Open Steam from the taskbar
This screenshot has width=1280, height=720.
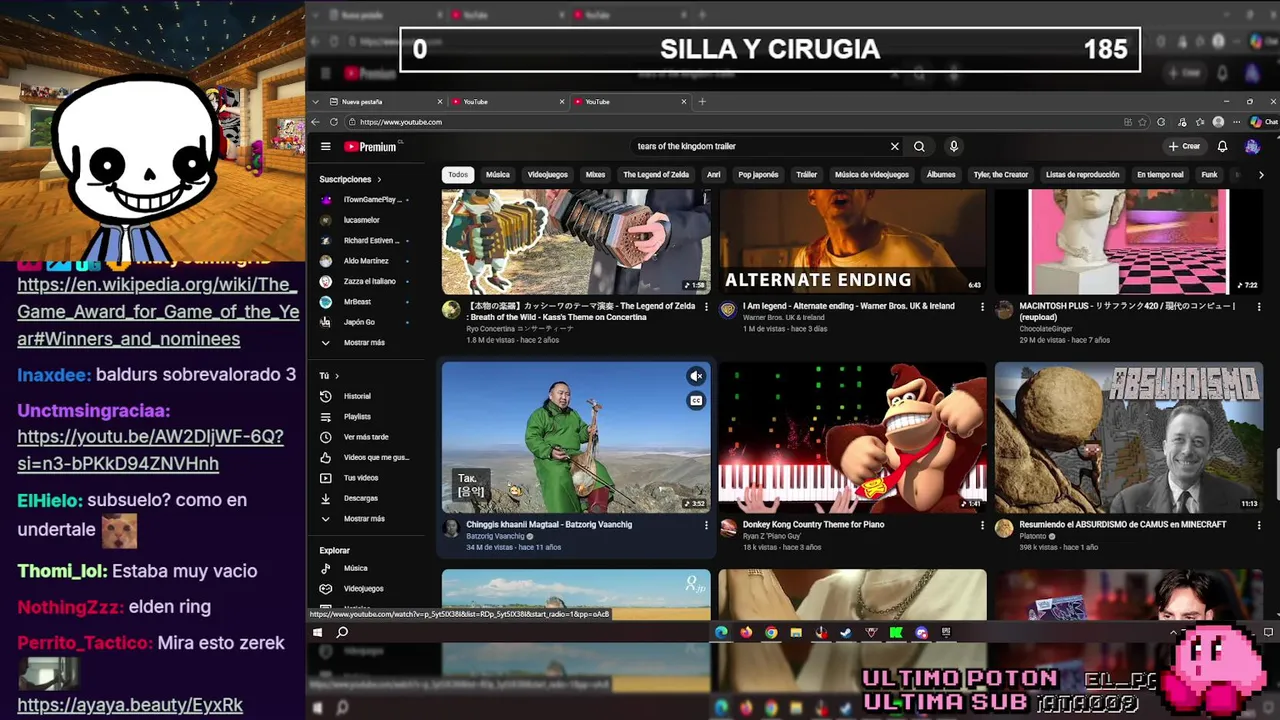846,632
